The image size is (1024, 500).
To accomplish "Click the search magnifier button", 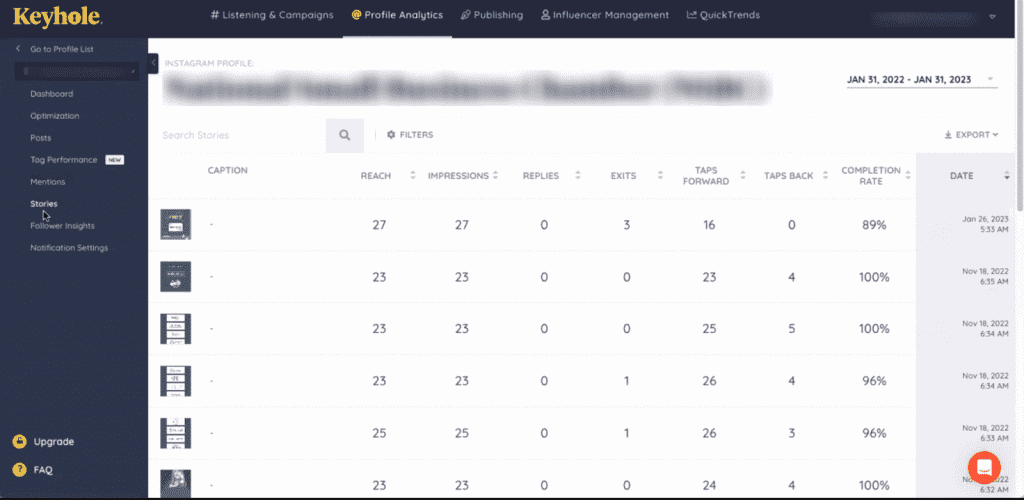I will [x=345, y=135].
